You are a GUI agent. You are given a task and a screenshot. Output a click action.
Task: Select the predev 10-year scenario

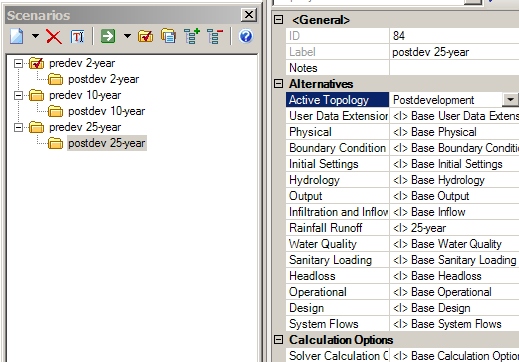(85, 95)
